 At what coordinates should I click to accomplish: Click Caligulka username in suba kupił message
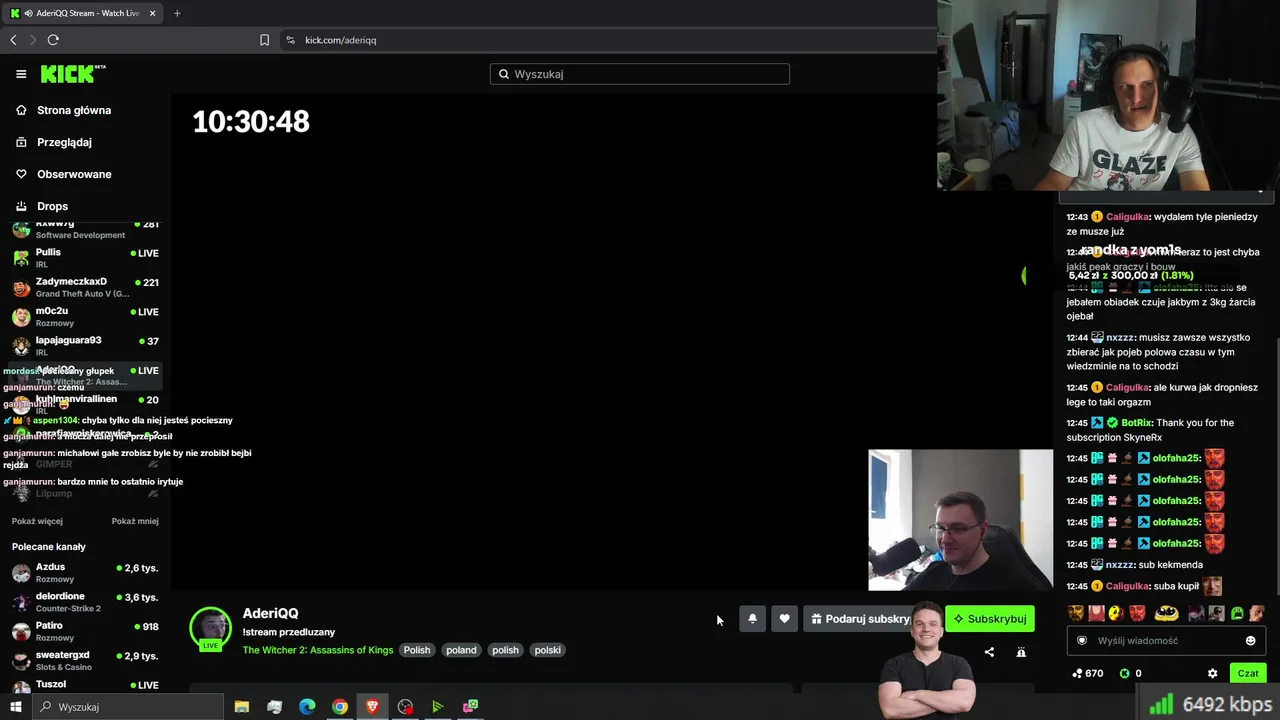coord(1127,586)
